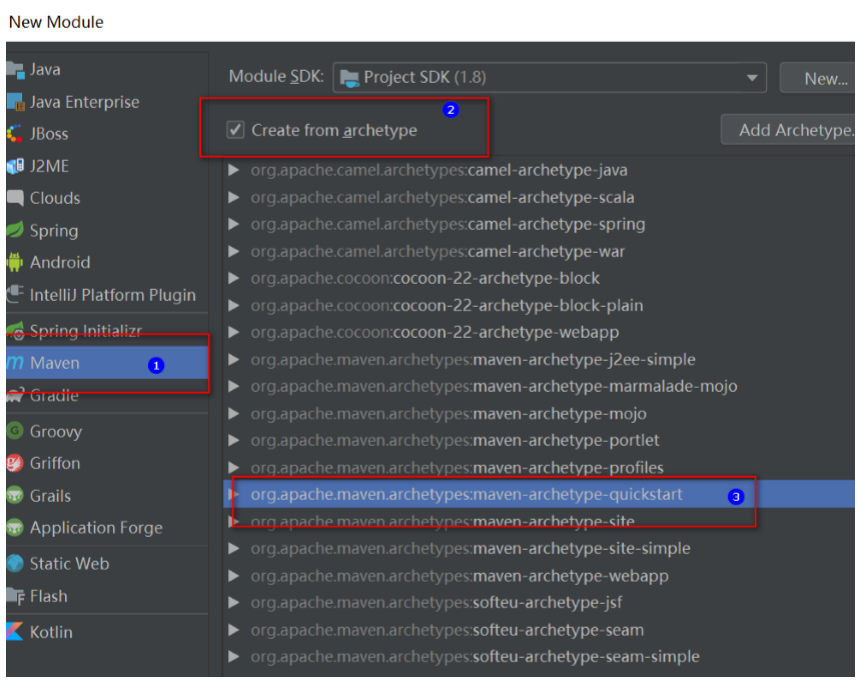Click the Clouds icon
The image size is (861, 682).
pyautogui.click(x=15, y=198)
